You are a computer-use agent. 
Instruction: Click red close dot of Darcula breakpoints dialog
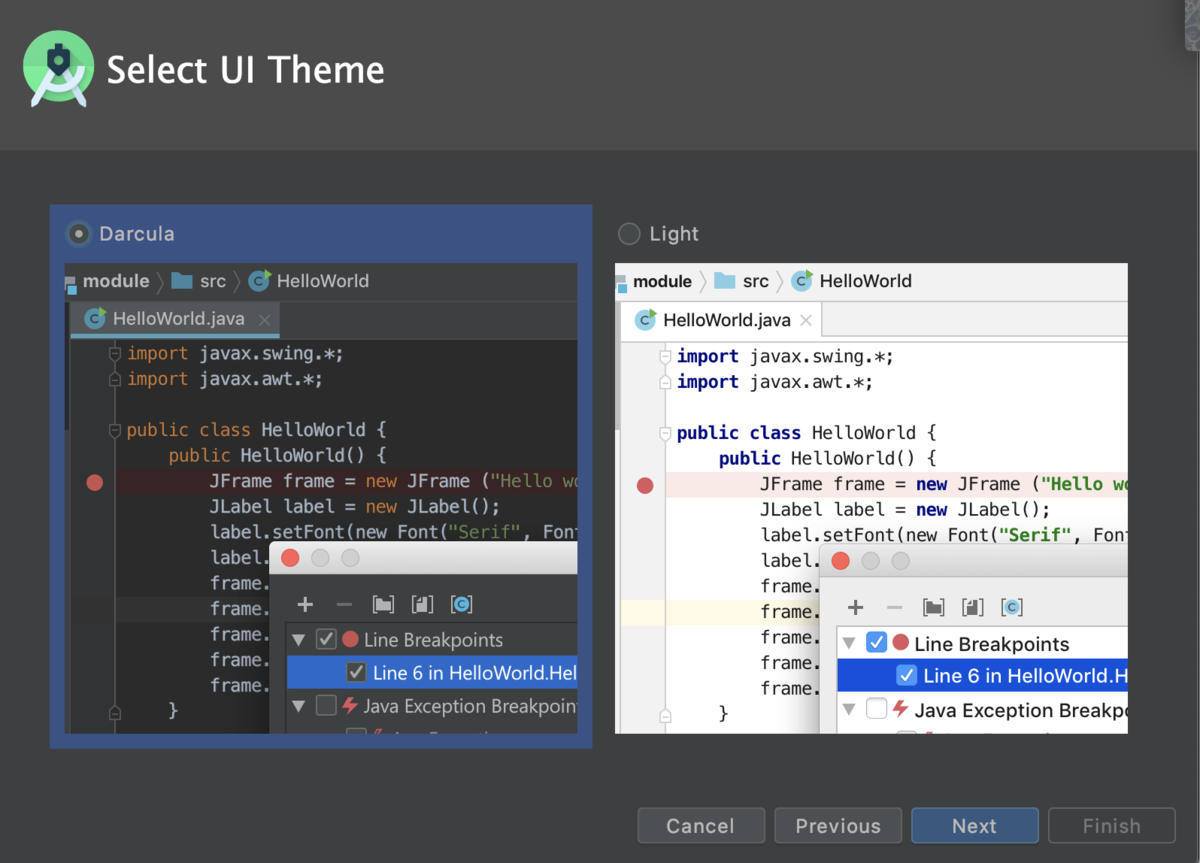tap(290, 558)
